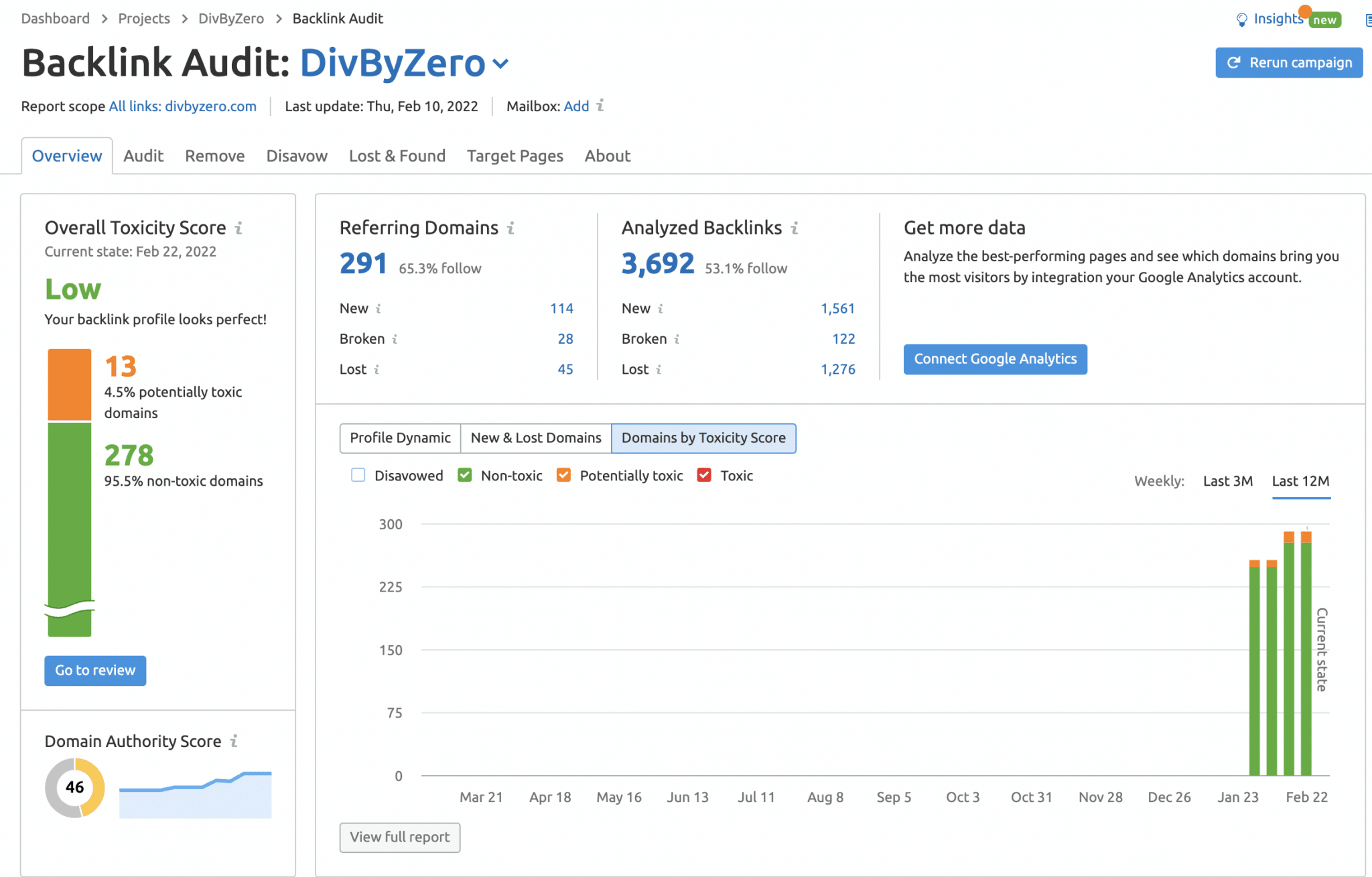Switch to the Overview tab
Viewport: 1372px width, 877px height.
tap(67, 155)
